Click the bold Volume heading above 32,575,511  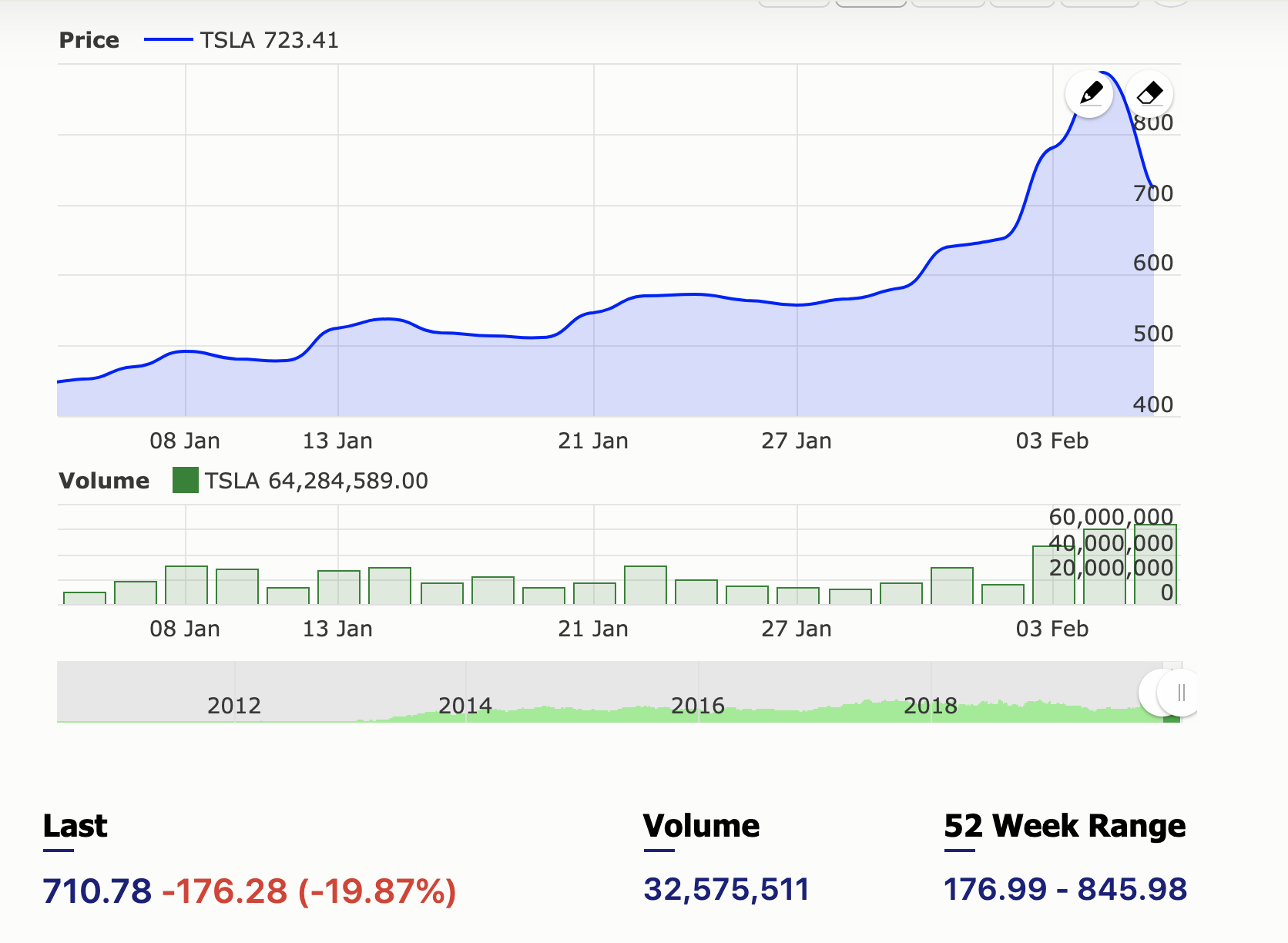coord(702,826)
